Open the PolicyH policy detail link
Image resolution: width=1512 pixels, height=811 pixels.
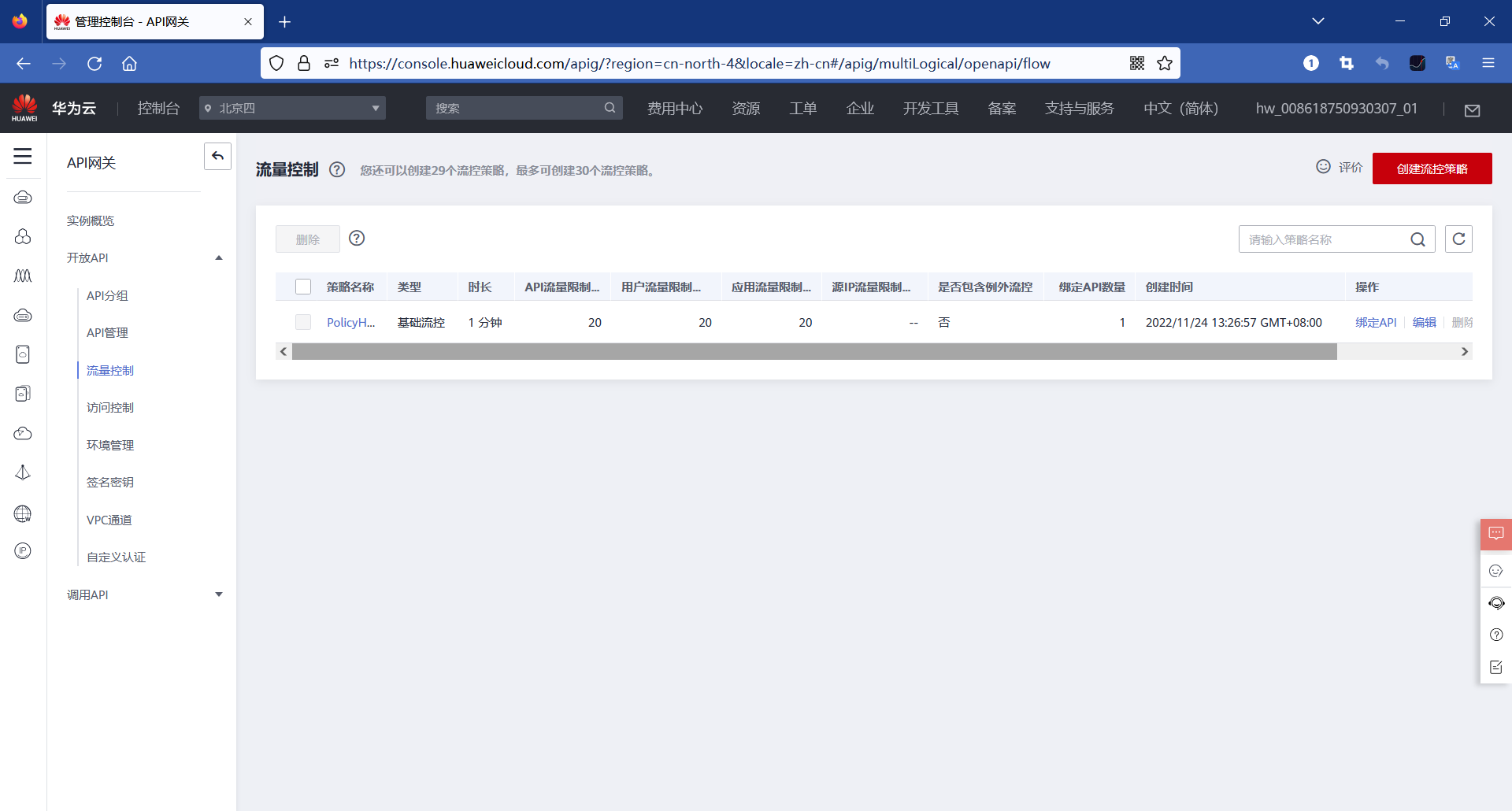coord(351,322)
